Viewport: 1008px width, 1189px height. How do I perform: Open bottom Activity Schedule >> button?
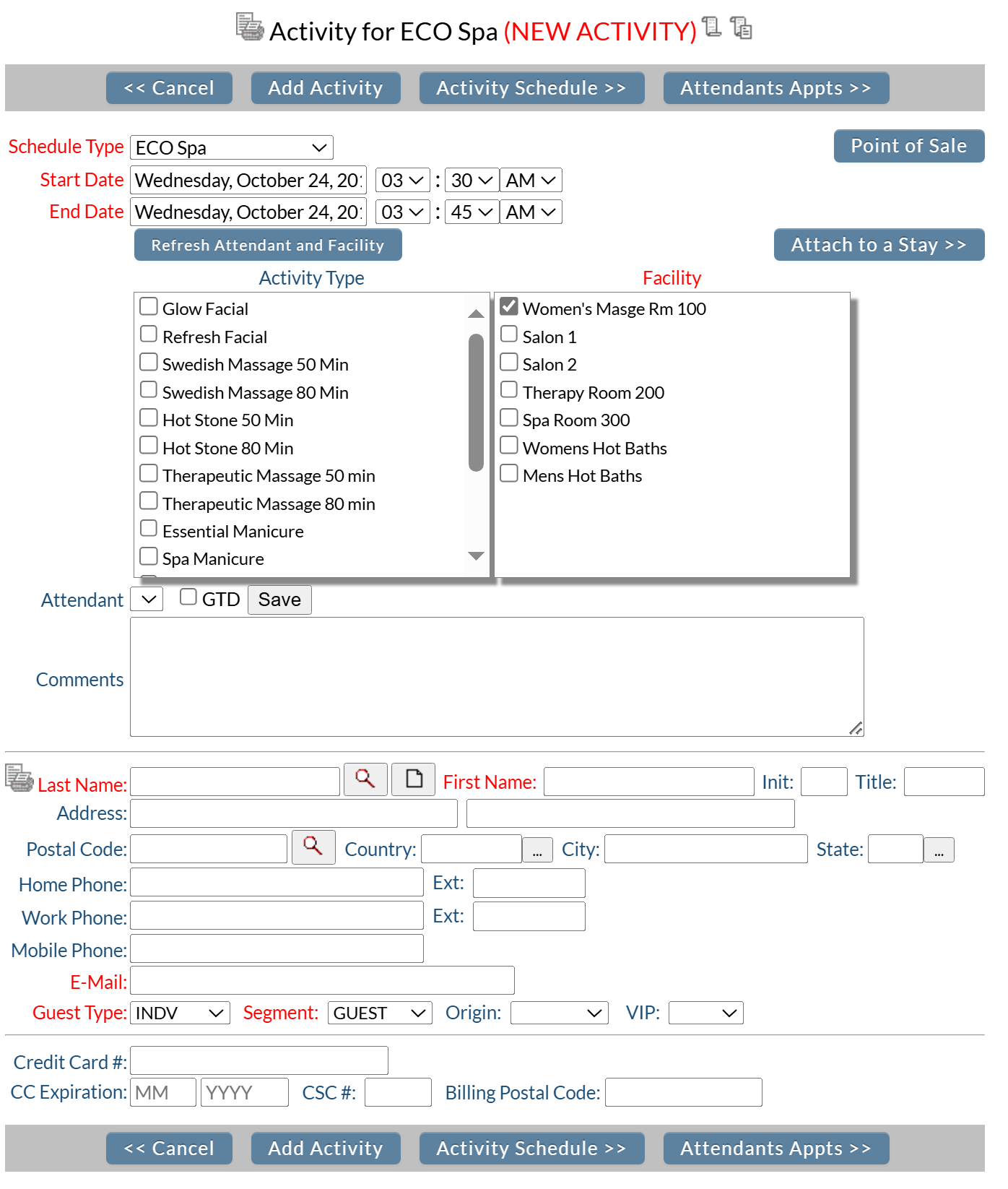(531, 1148)
